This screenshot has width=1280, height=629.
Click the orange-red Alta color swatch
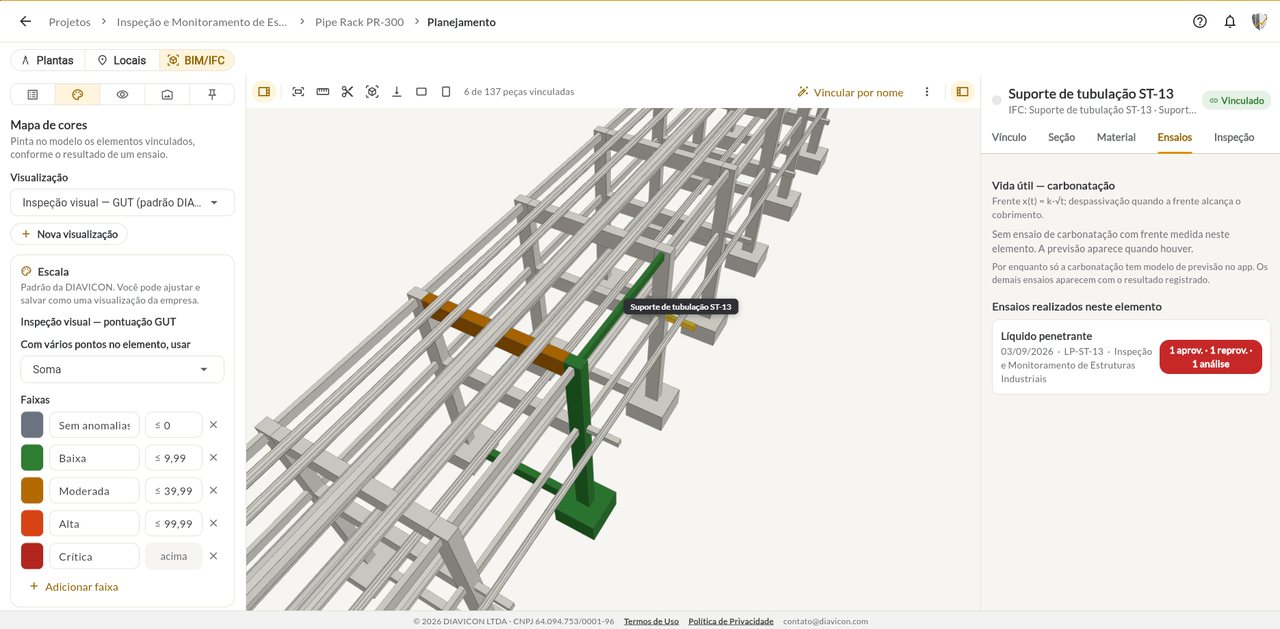tap(32, 523)
